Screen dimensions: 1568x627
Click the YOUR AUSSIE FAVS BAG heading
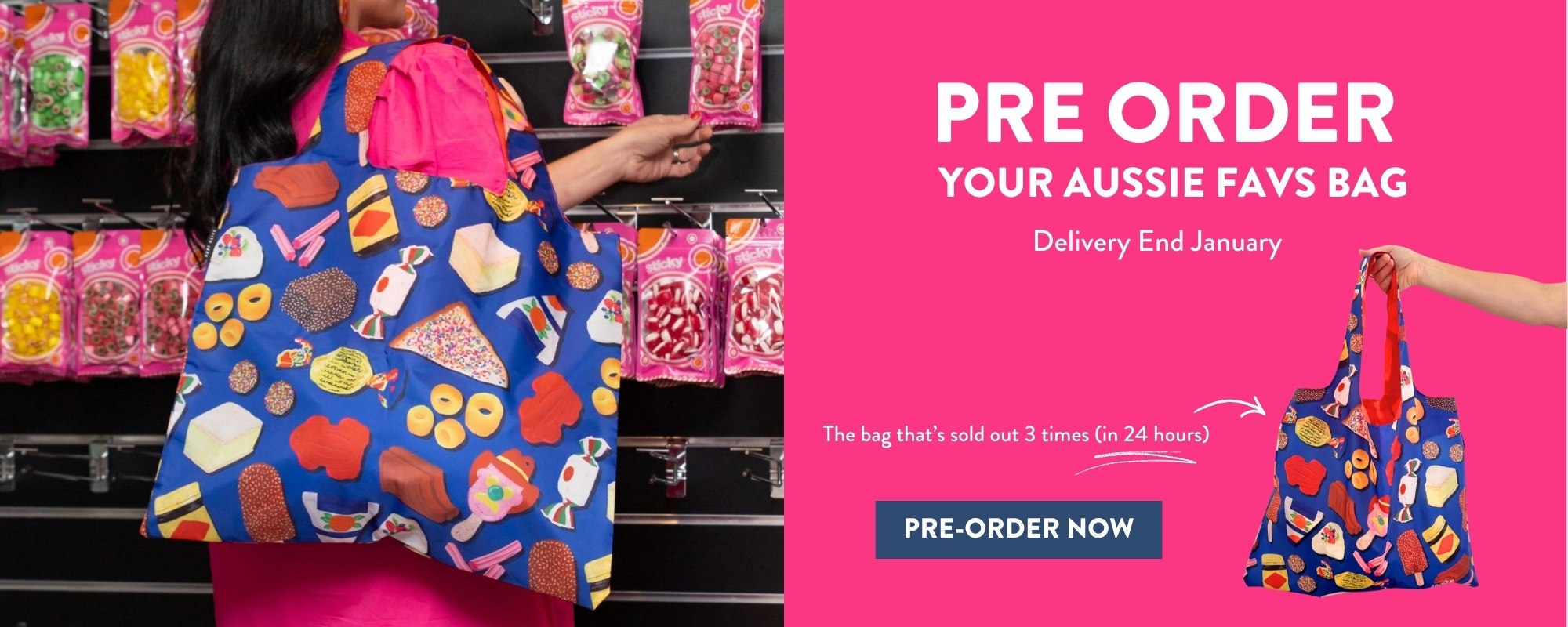(1173, 181)
